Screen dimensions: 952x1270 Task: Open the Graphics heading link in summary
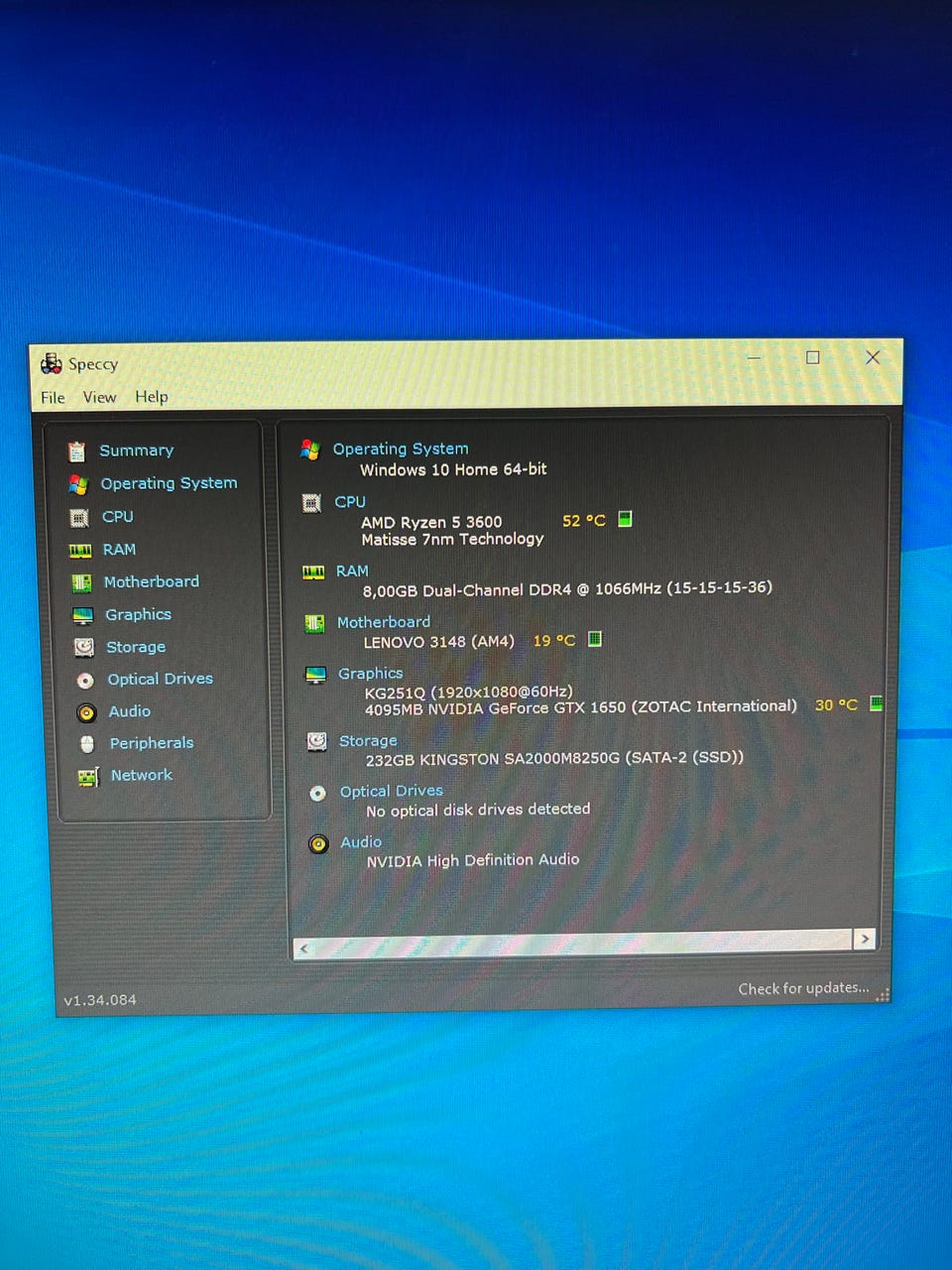pyautogui.click(x=371, y=673)
